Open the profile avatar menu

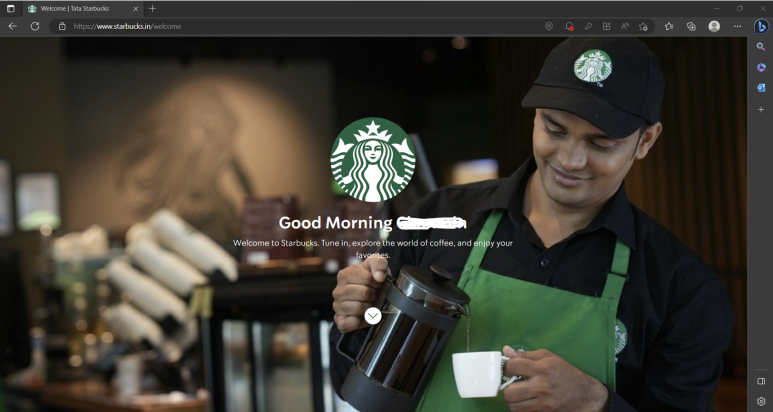tap(714, 27)
